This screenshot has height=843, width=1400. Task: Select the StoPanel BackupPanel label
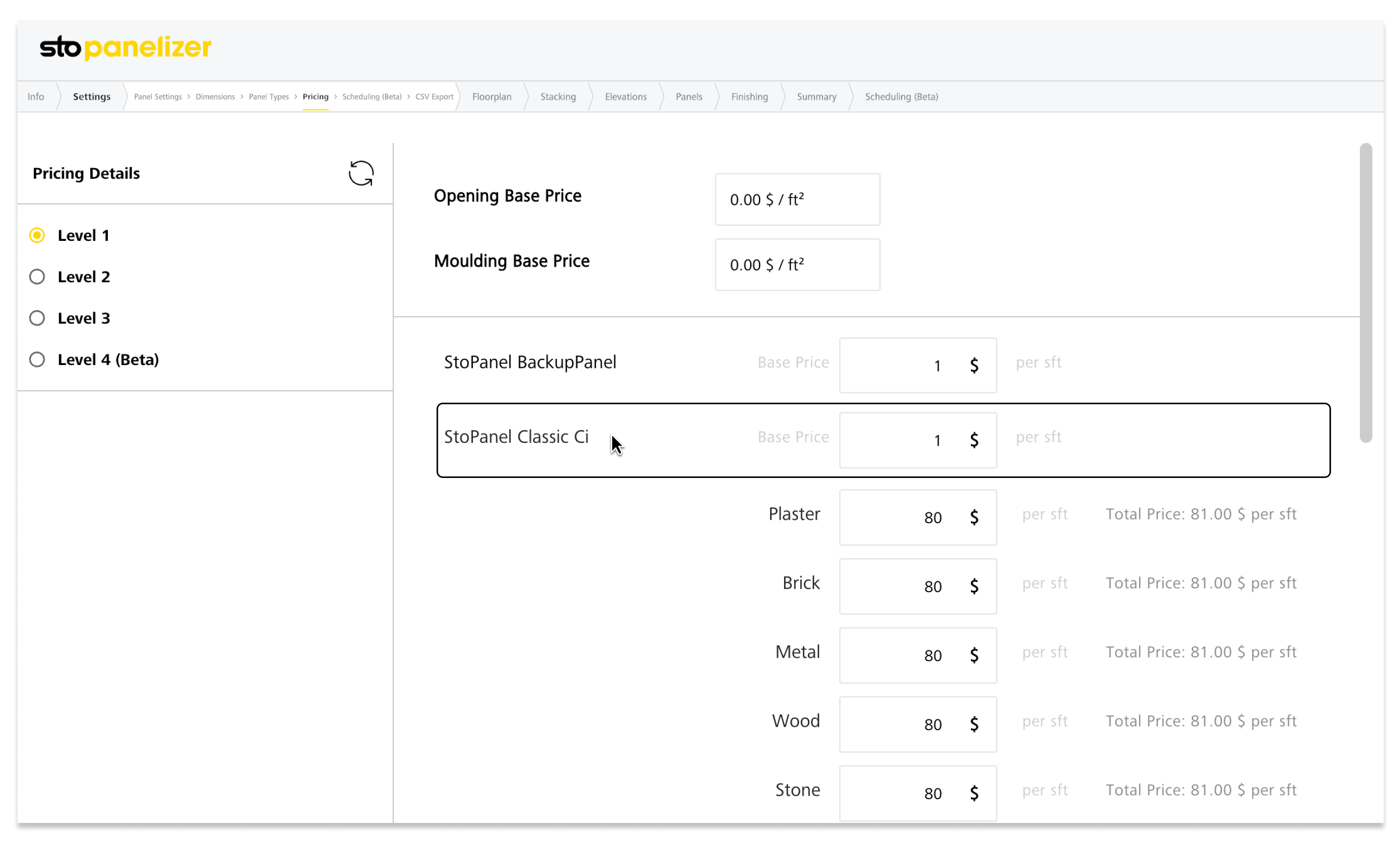pos(529,363)
